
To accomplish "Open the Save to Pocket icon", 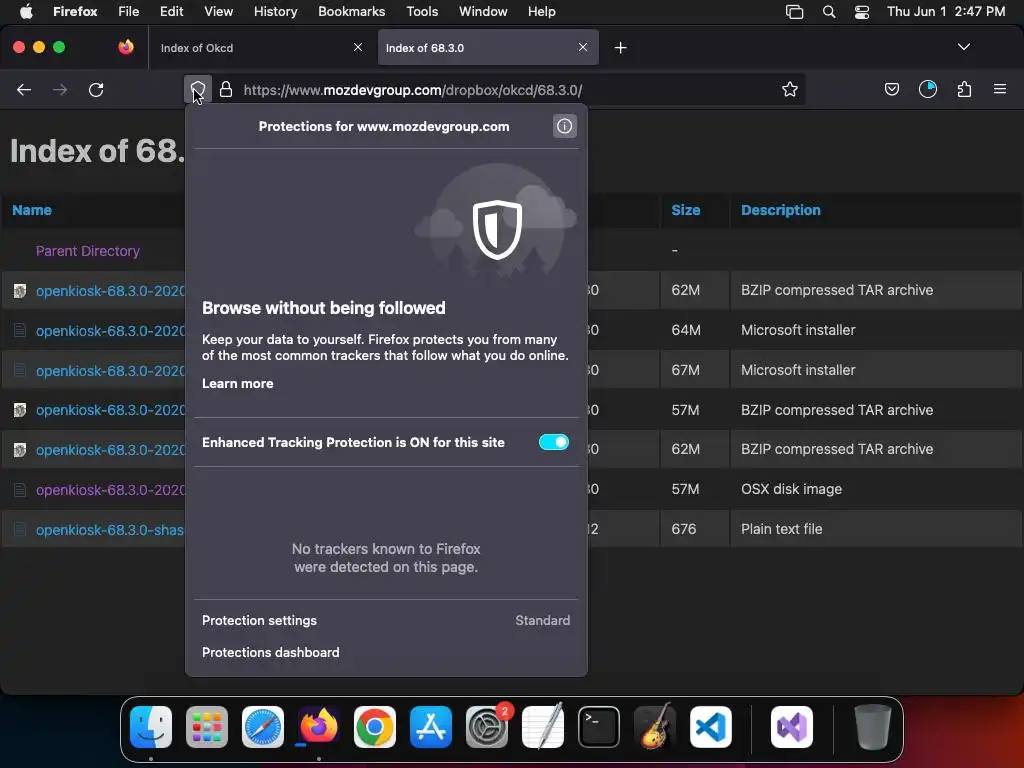I will [x=891, y=89].
